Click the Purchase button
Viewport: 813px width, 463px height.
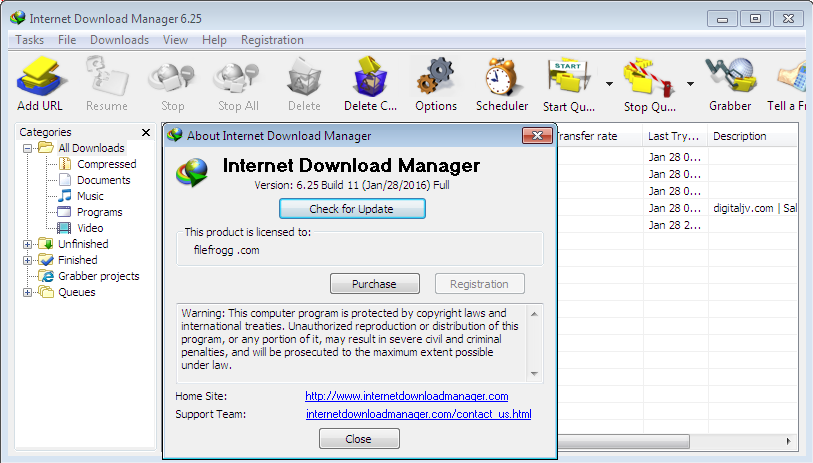coord(374,284)
